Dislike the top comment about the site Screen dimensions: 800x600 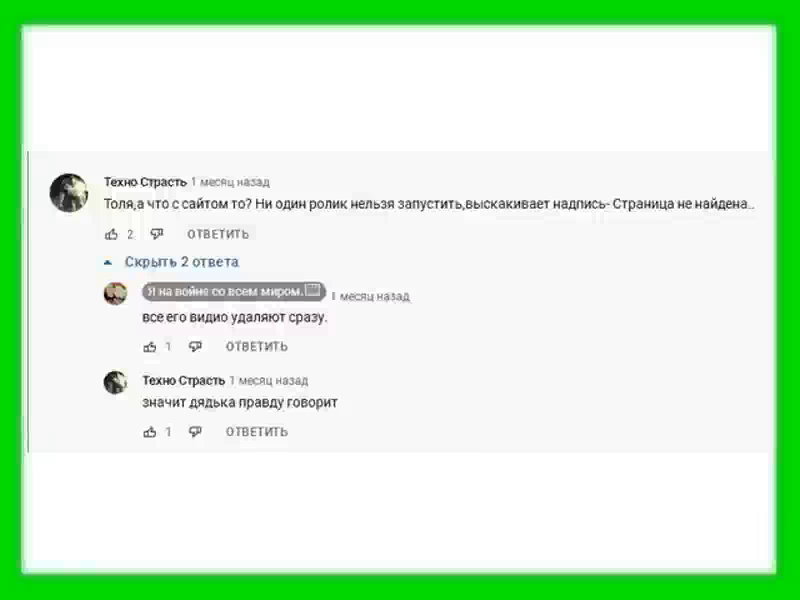[157, 234]
